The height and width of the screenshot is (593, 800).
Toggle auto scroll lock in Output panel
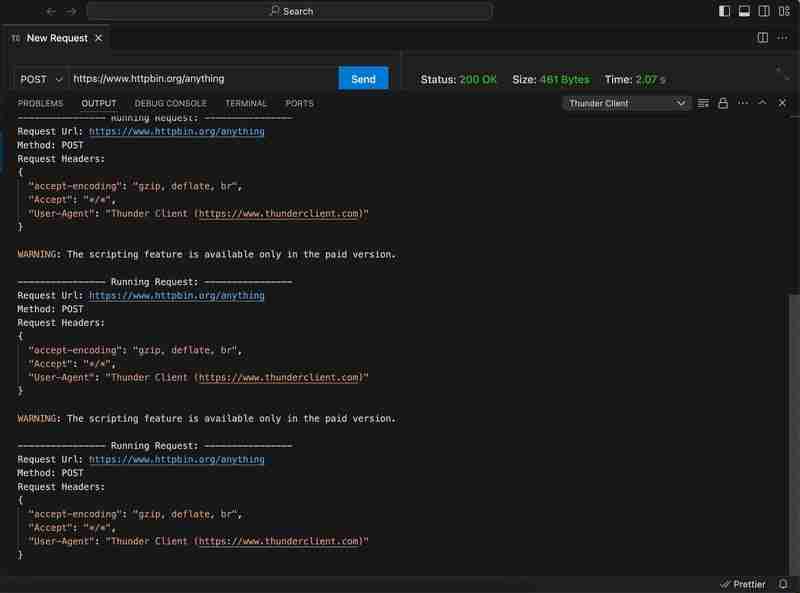click(722, 102)
